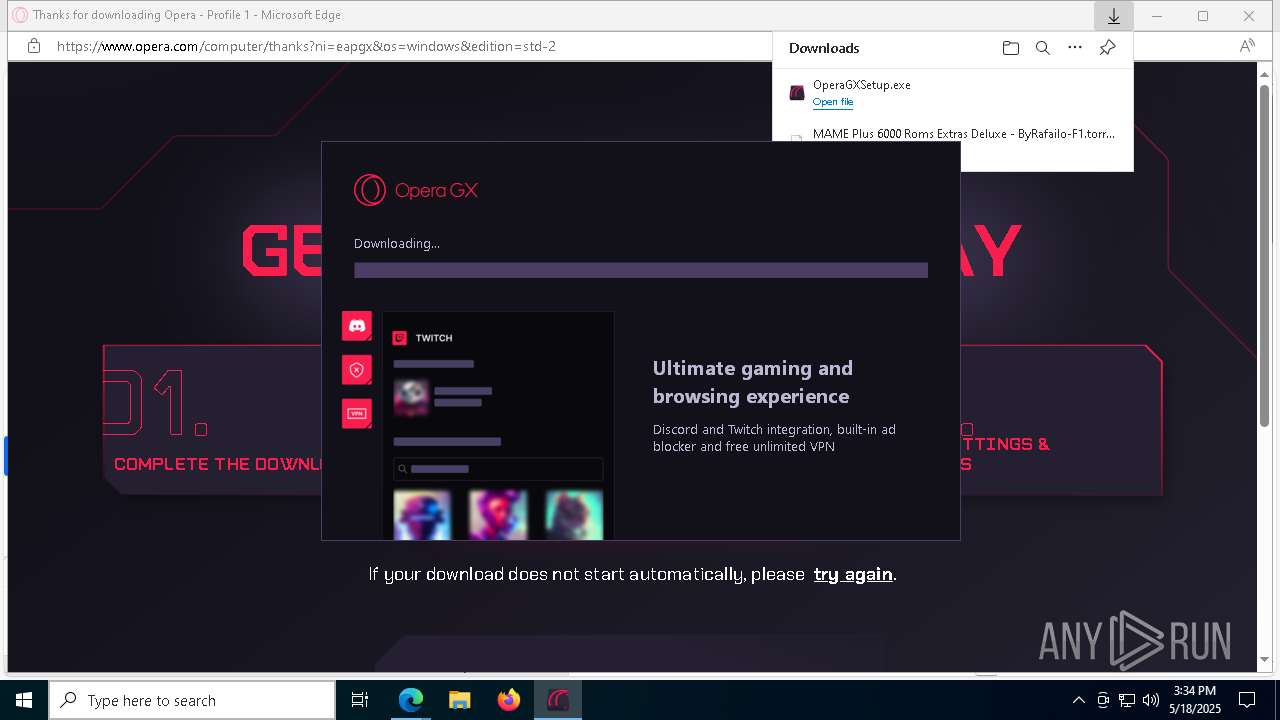The image size is (1280, 720).
Task: Click 'COMPLETE THE DOWNLOAD' step text
Action: 217,464
